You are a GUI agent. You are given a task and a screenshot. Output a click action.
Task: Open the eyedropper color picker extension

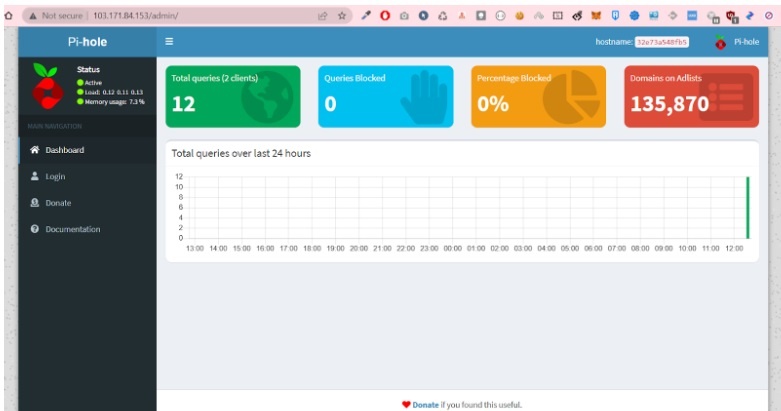pos(366,15)
